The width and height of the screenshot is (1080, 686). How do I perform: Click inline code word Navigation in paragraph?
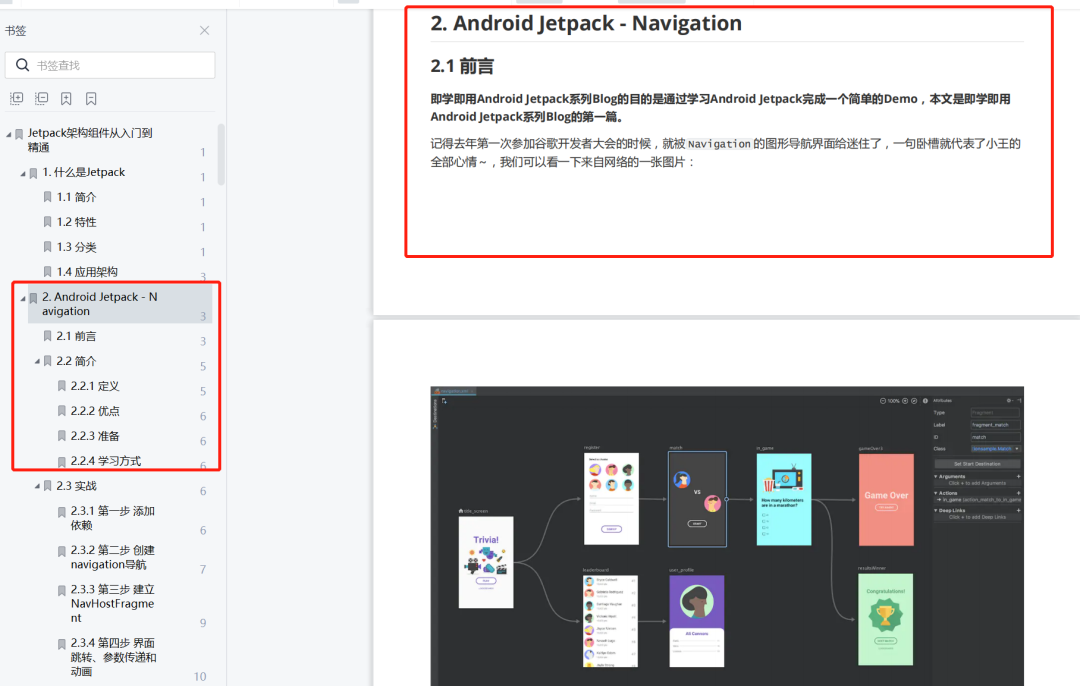click(x=719, y=144)
